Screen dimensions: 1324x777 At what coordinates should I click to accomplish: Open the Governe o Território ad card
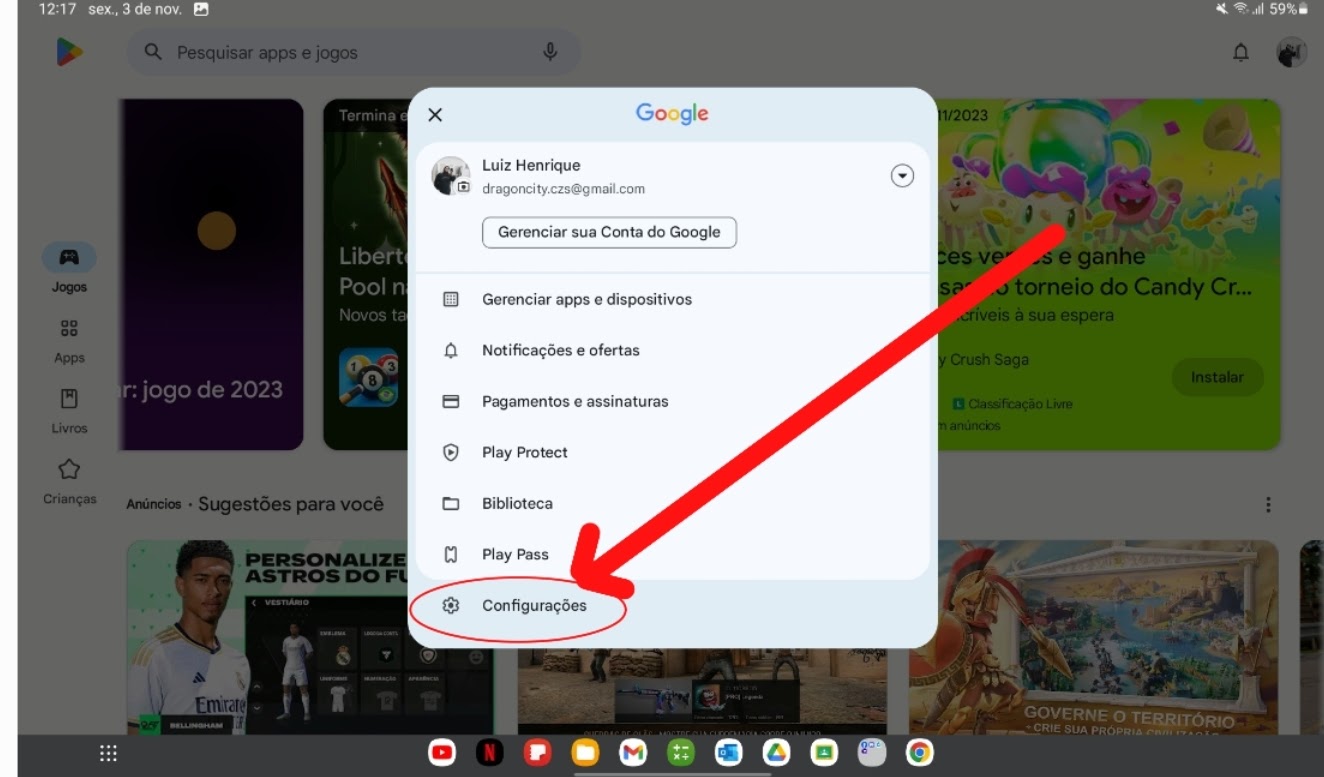[x=1093, y=638]
